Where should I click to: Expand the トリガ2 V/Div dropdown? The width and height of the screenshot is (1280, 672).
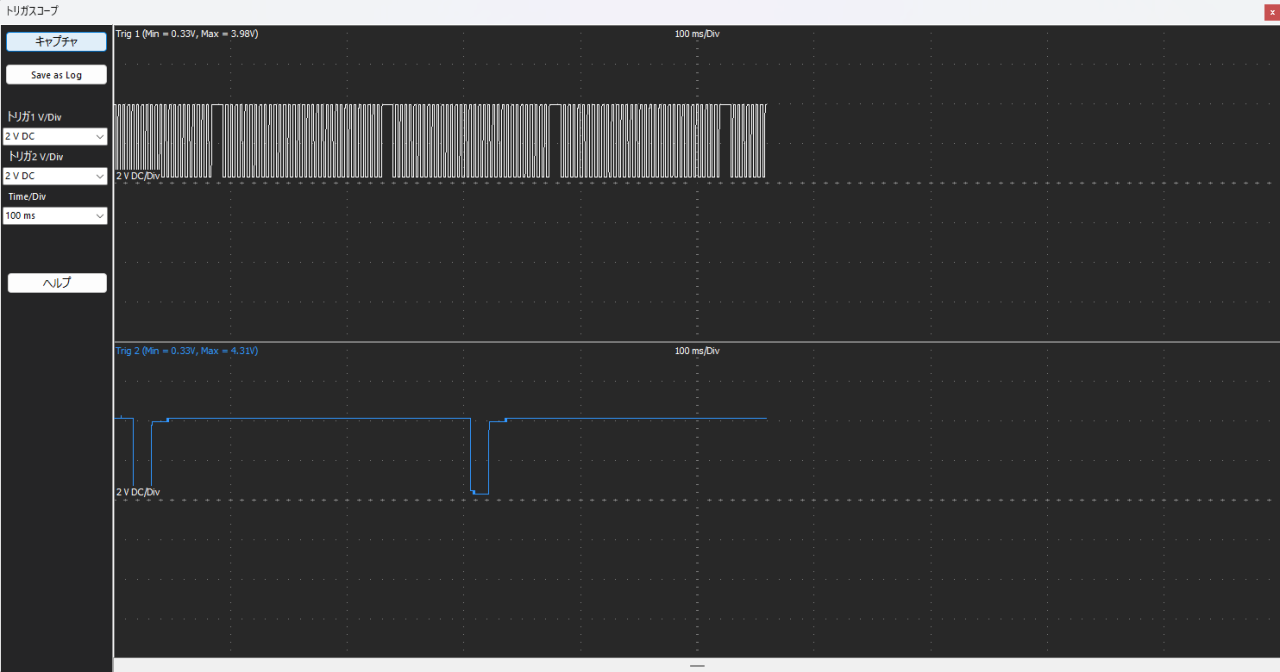55,176
